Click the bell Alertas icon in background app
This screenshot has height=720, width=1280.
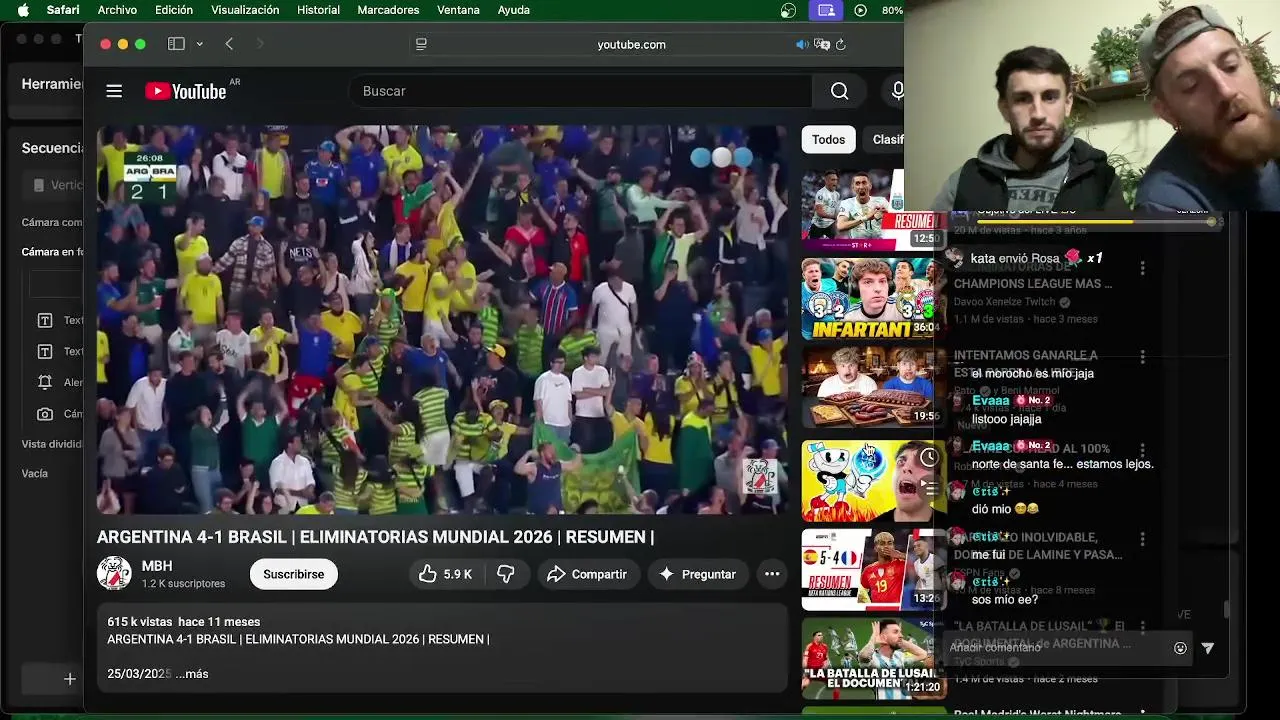point(45,382)
